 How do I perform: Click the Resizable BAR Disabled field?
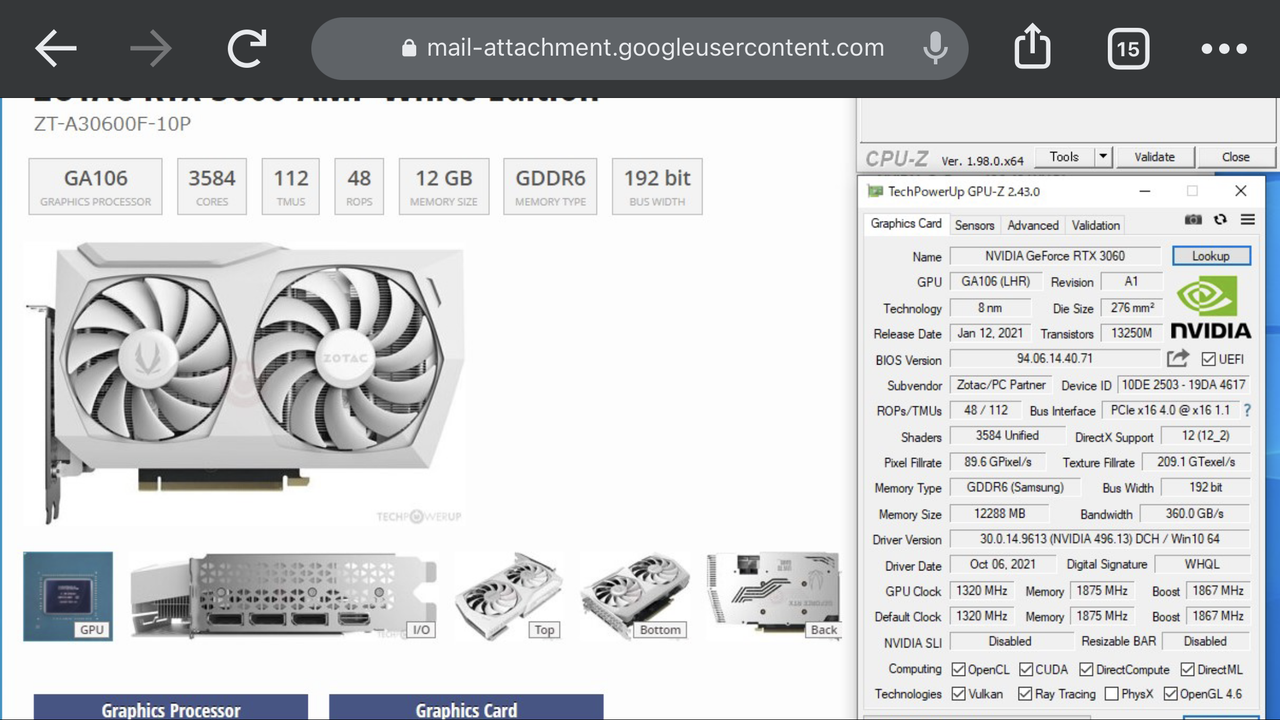click(x=1205, y=641)
